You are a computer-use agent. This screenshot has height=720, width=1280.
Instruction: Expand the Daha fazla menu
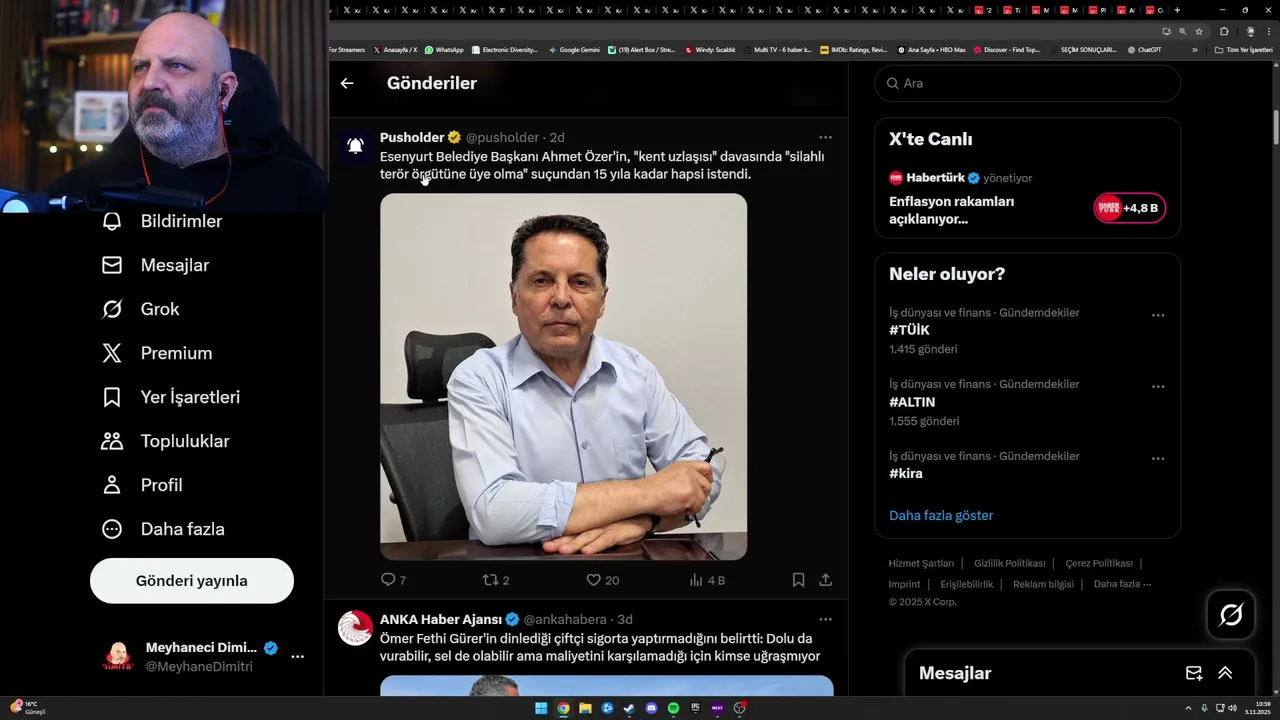click(163, 529)
